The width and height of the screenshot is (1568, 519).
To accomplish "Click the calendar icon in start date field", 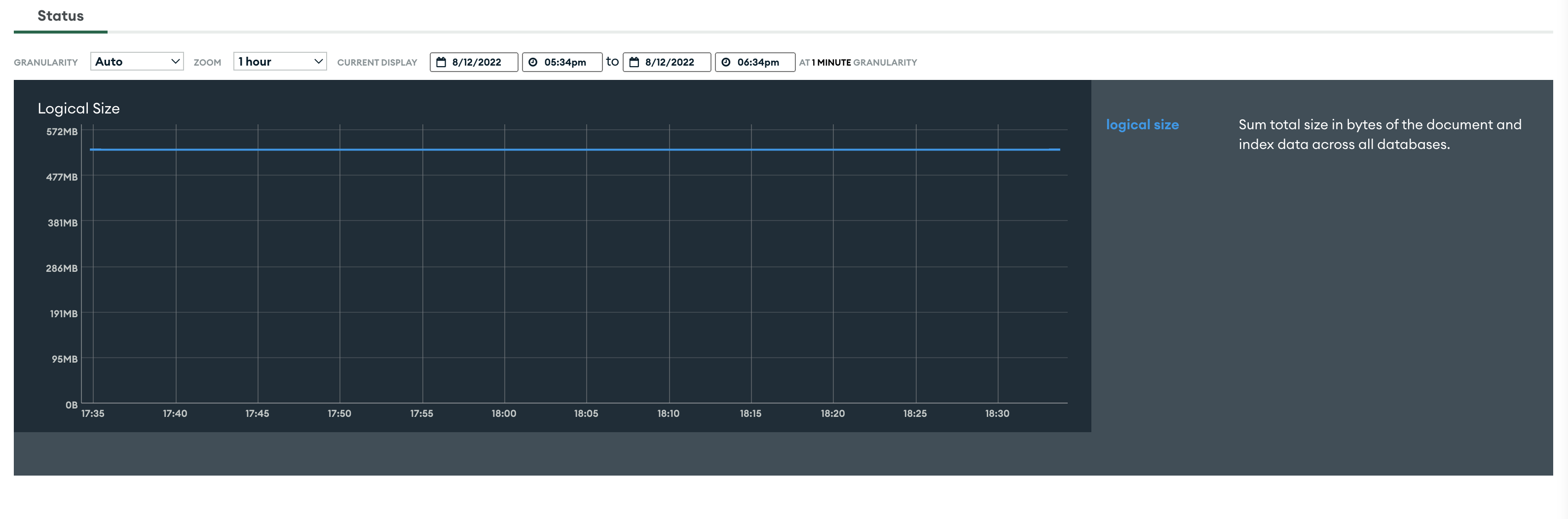I will coord(441,62).
